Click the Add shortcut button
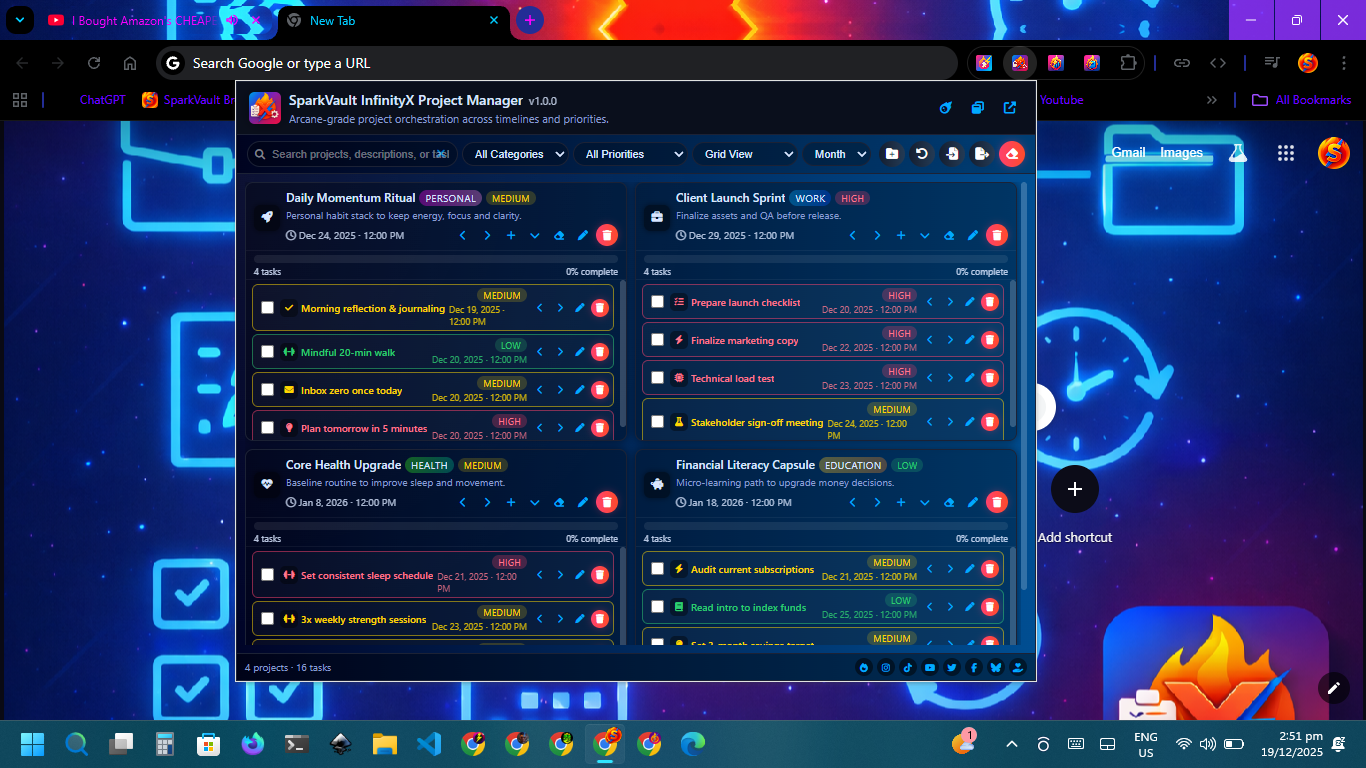The height and width of the screenshot is (768, 1366). pyautogui.click(x=1075, y=490)
